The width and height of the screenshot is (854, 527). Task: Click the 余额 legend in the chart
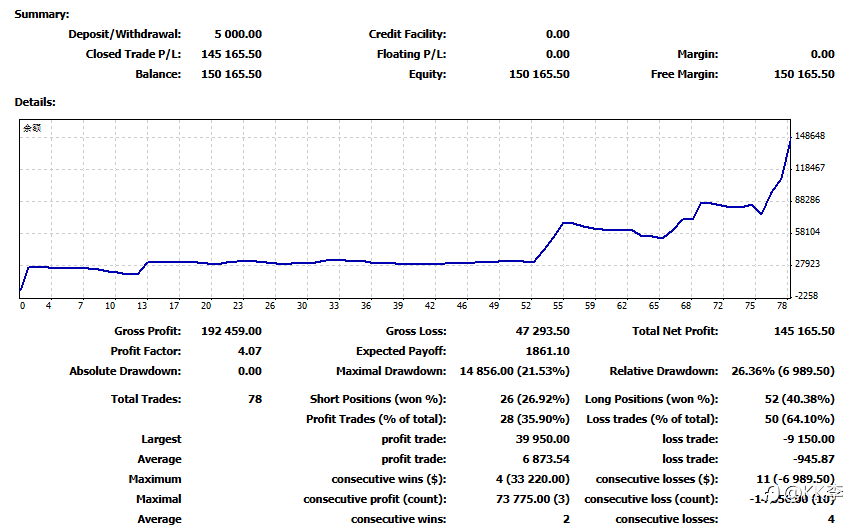click(32, 128)
